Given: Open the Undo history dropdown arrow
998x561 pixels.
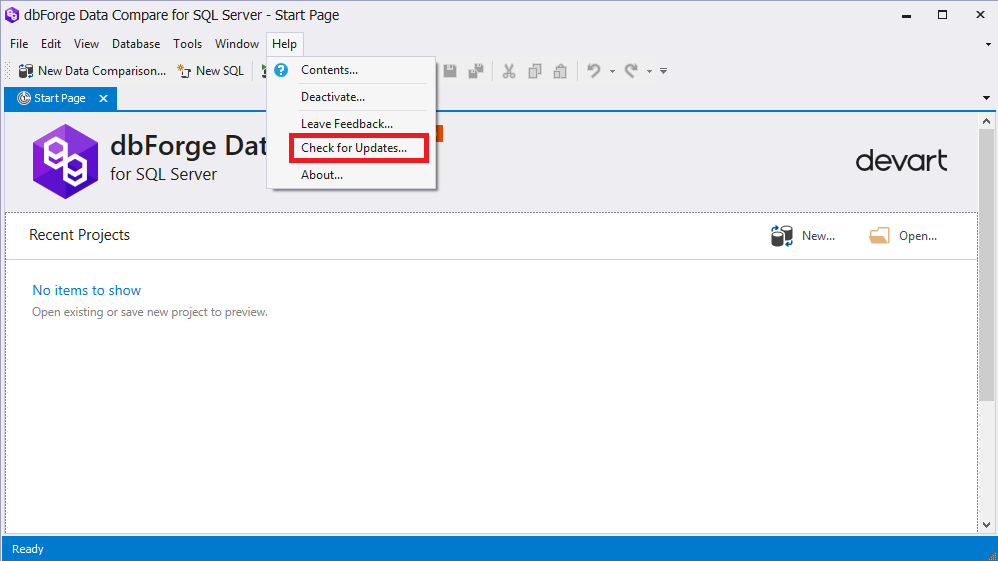Looking at the screenshot, I should pyautogui.click(x=612, y=71).
